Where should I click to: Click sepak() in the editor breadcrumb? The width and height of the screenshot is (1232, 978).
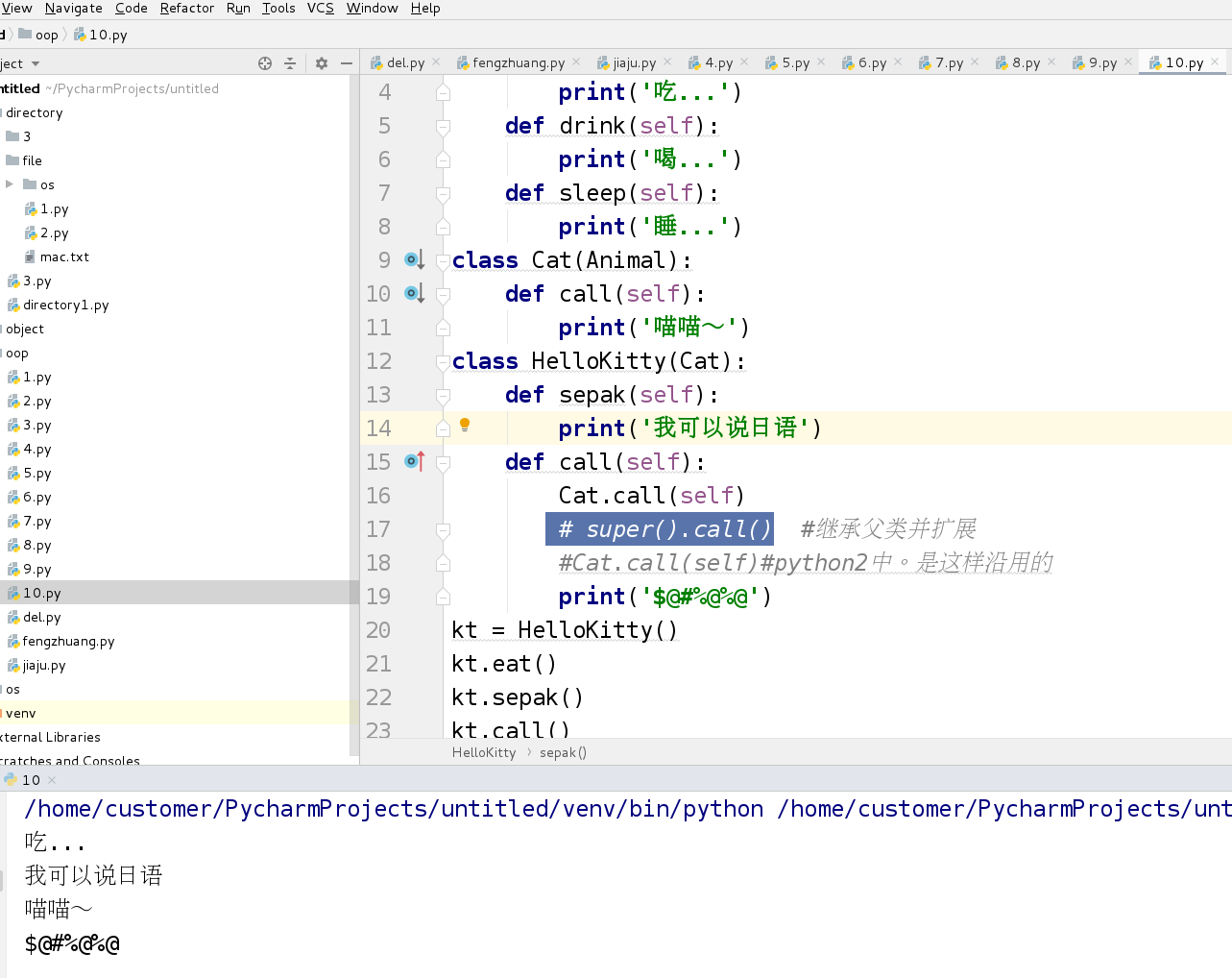(x=563, y=752)
